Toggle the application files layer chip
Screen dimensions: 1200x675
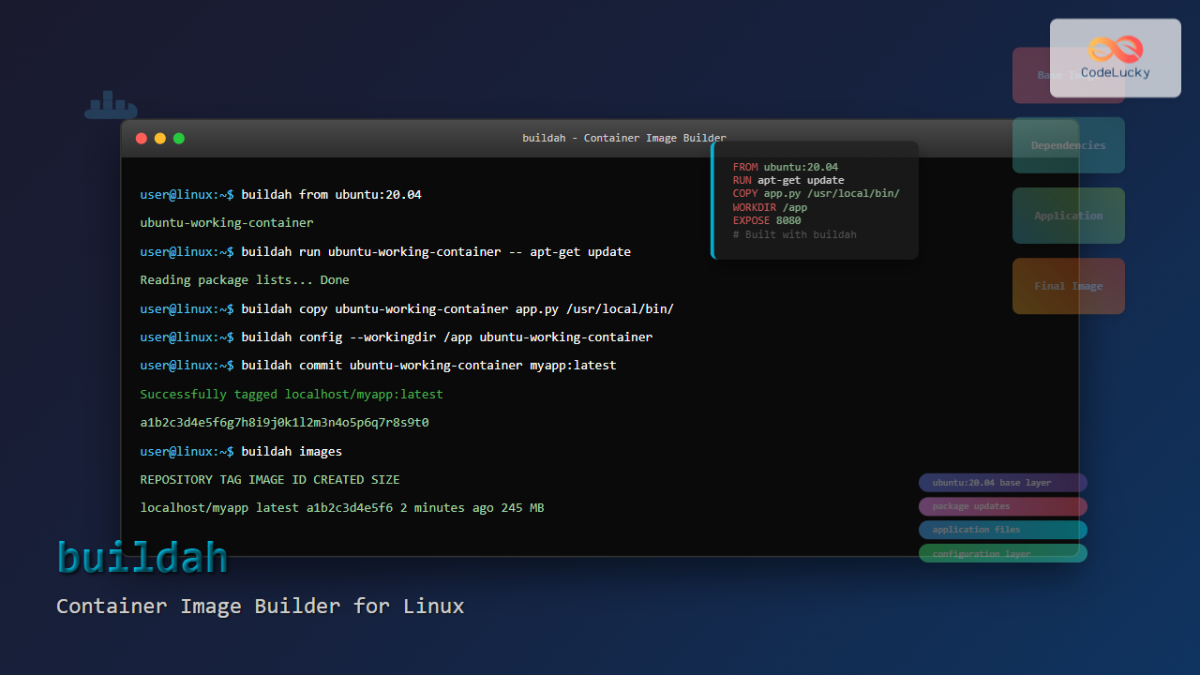coord(1002,529)
